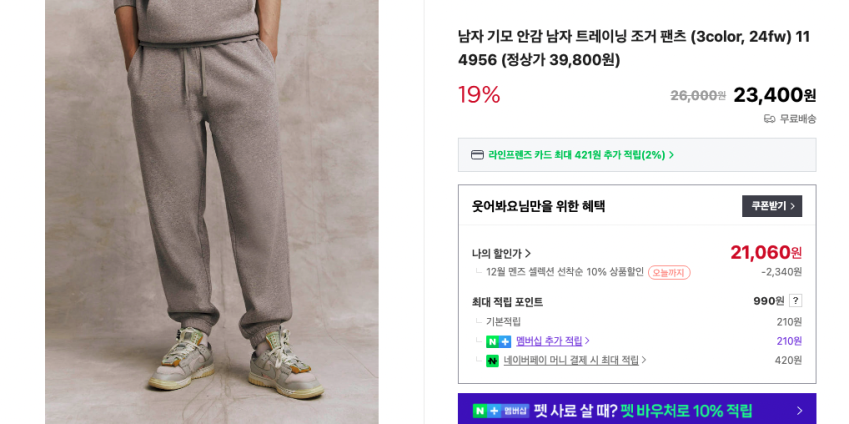Click the 라인프렌즈 카드 최대 421원 추가 적립 text
This screenshot has height=424, width=849.
point(577,155)
